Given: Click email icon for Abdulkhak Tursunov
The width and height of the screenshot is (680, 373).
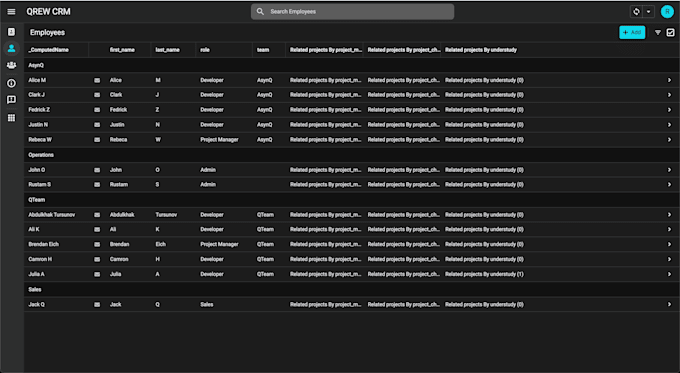Looking at the screenshot, I should pos(97,215).
